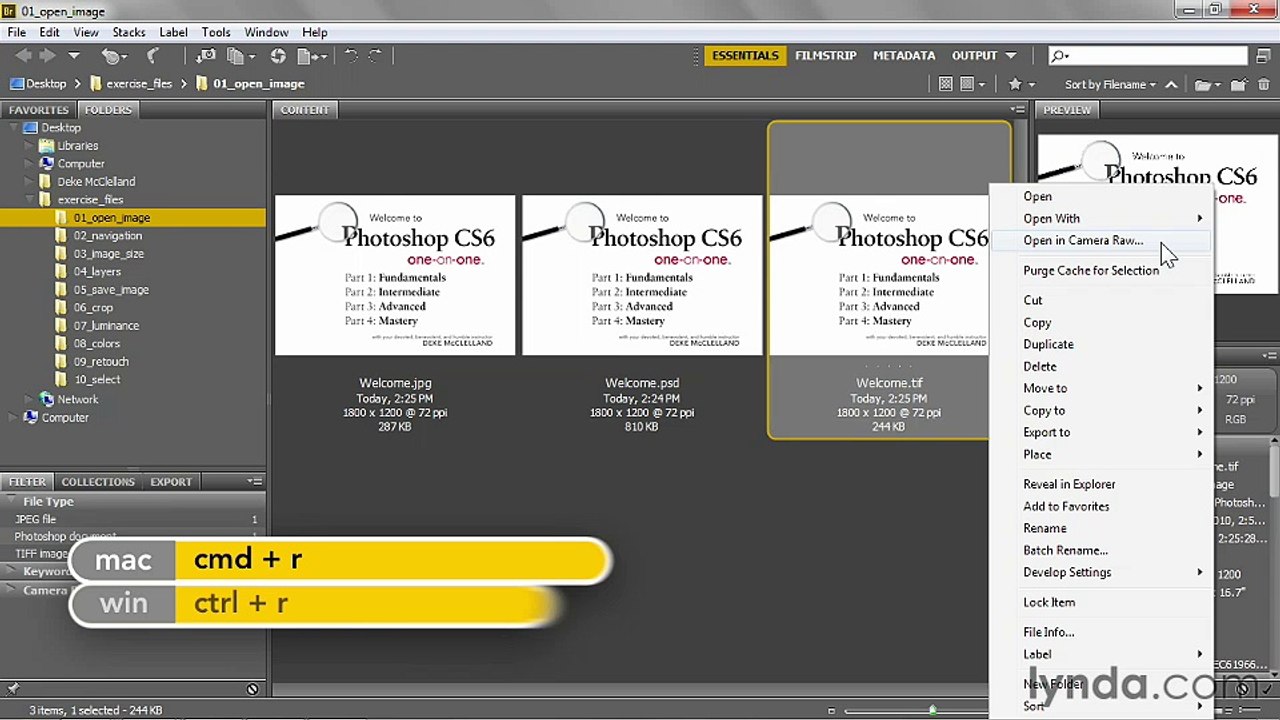Select the 06_crop folder
This screenshot has width=1280, height=720.
[93, 308]
